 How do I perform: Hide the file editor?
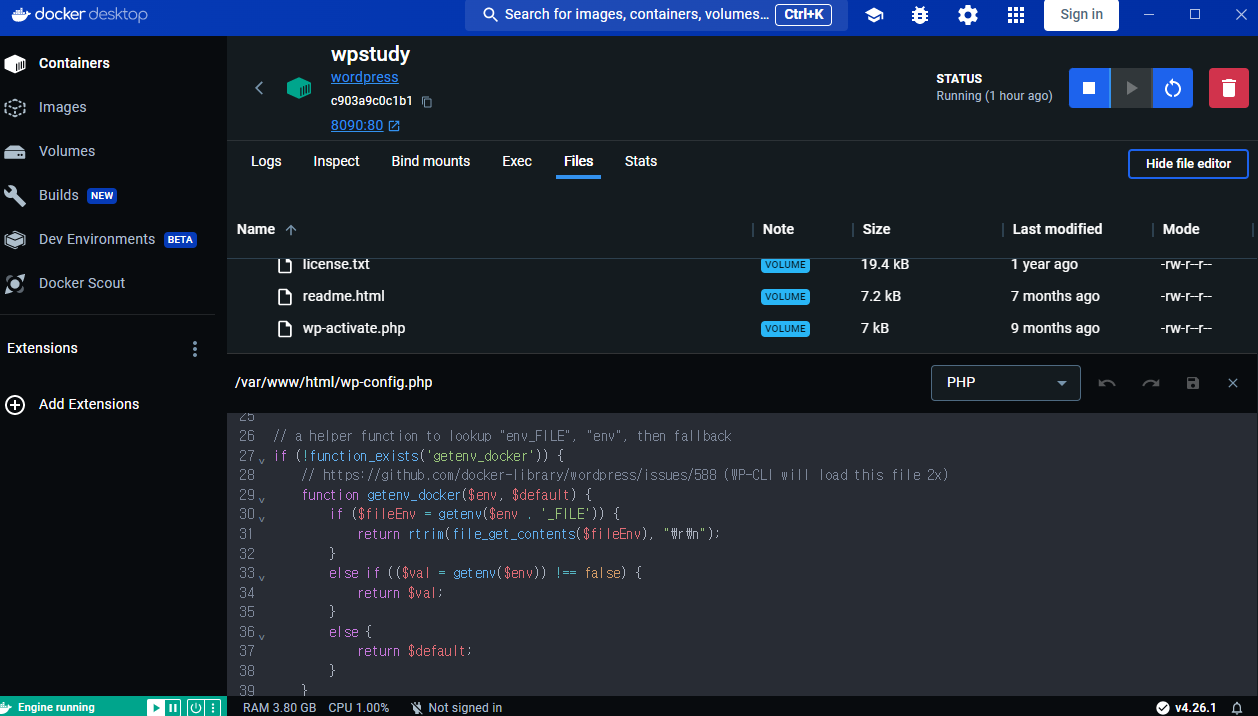coord(1188,164)
